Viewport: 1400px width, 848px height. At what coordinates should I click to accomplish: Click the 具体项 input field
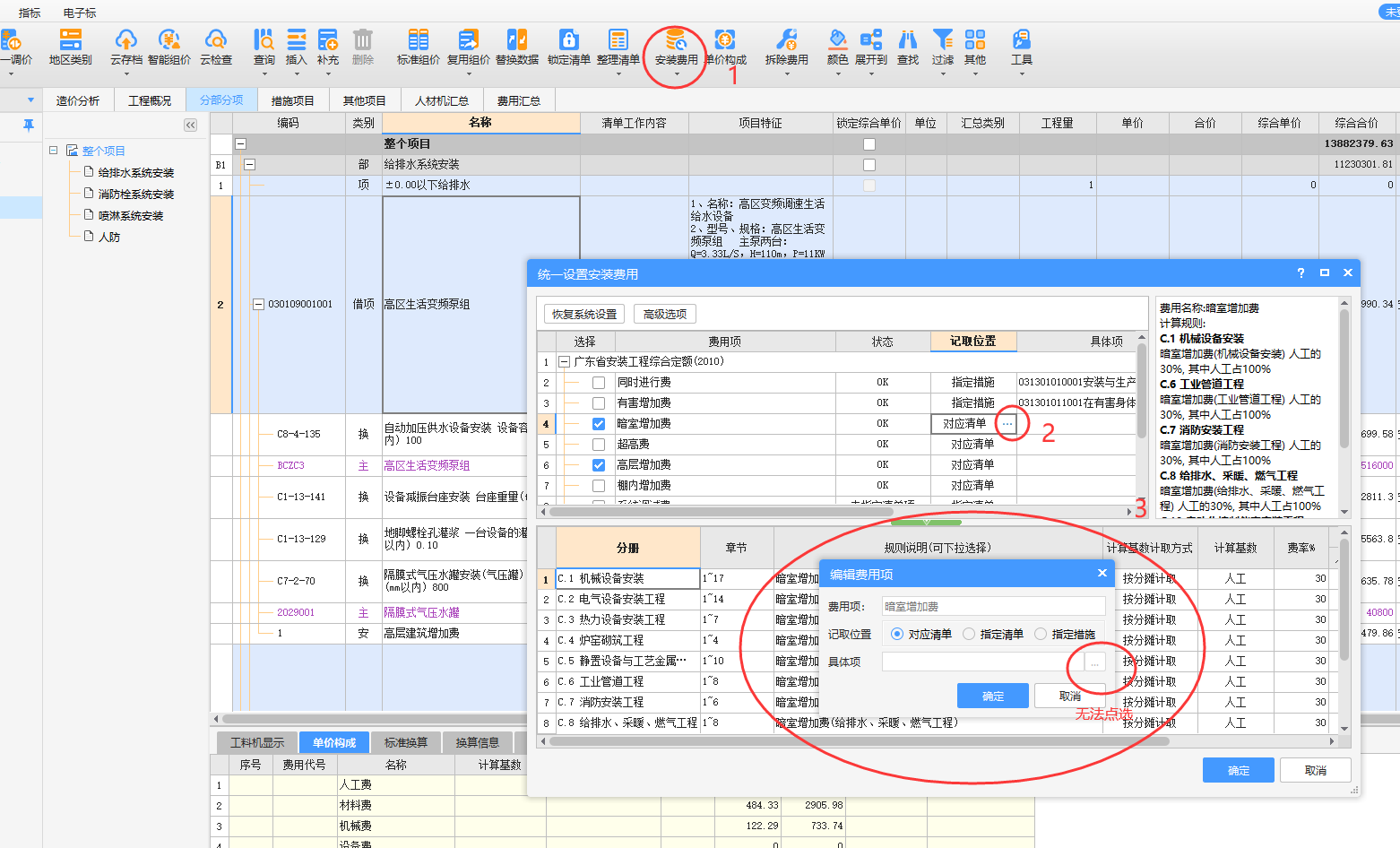click(x=983, y=662)
